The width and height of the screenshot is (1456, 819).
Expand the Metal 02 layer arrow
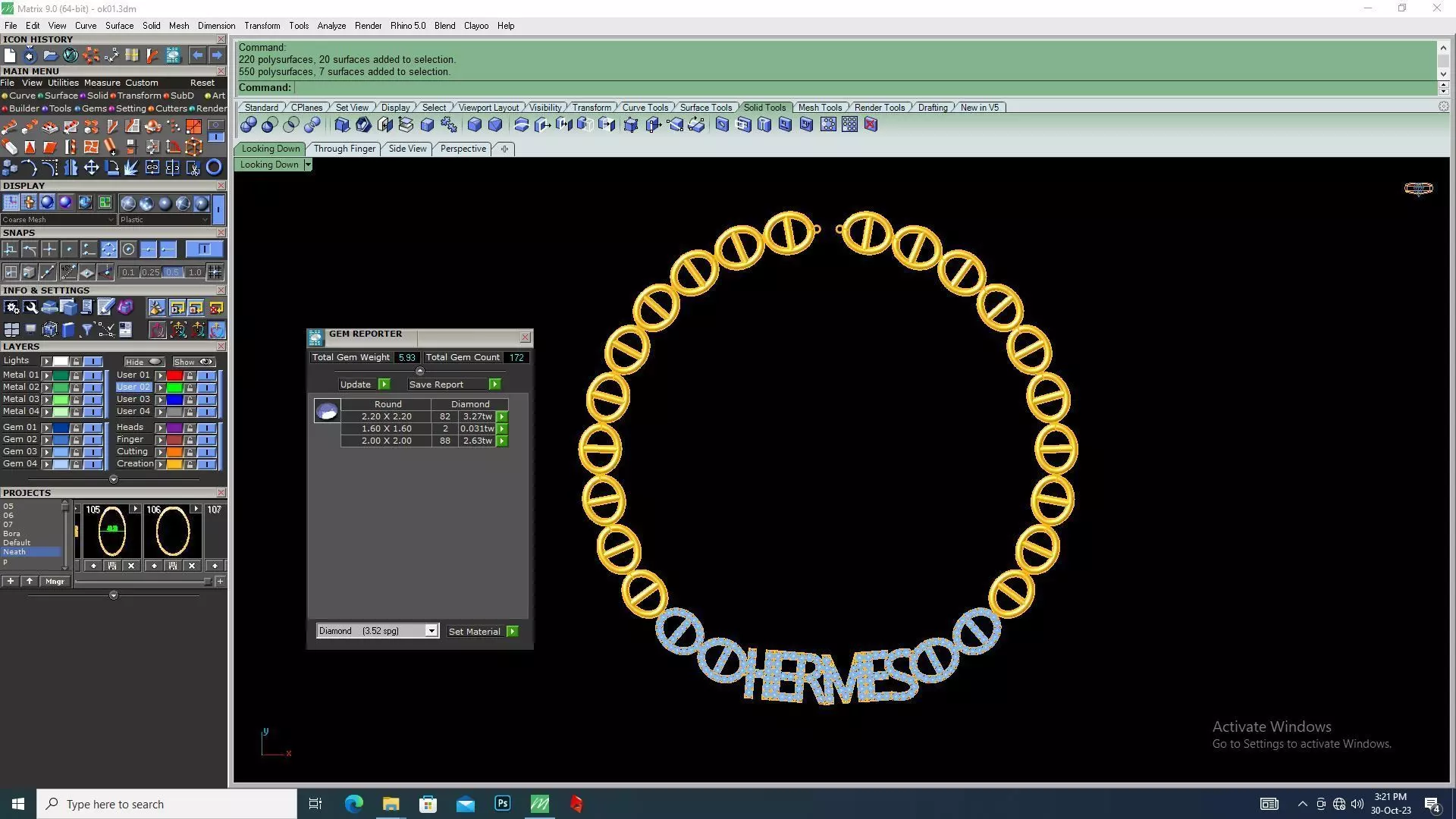coord(46,388)
